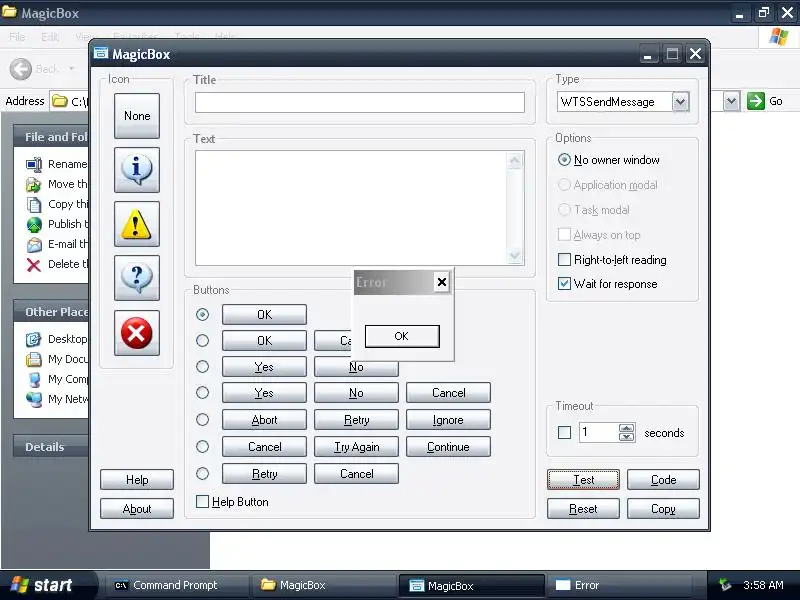This screenshot has height=600, width=800.
Task: Click the Back arrow in Explorer
Action: [21, 68]
